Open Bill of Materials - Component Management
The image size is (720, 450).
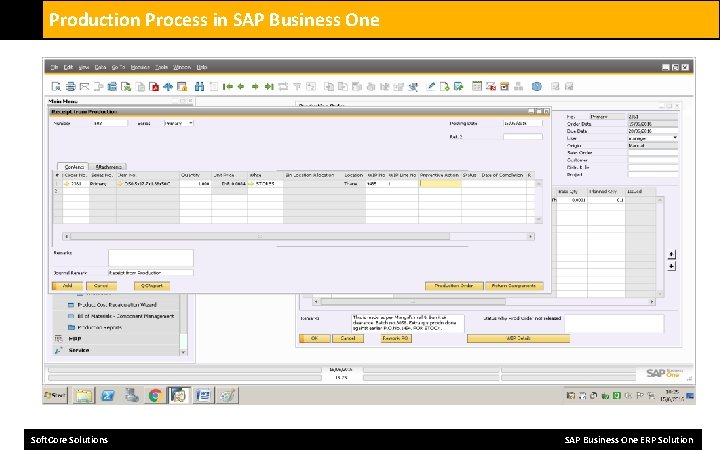(125, 316)
